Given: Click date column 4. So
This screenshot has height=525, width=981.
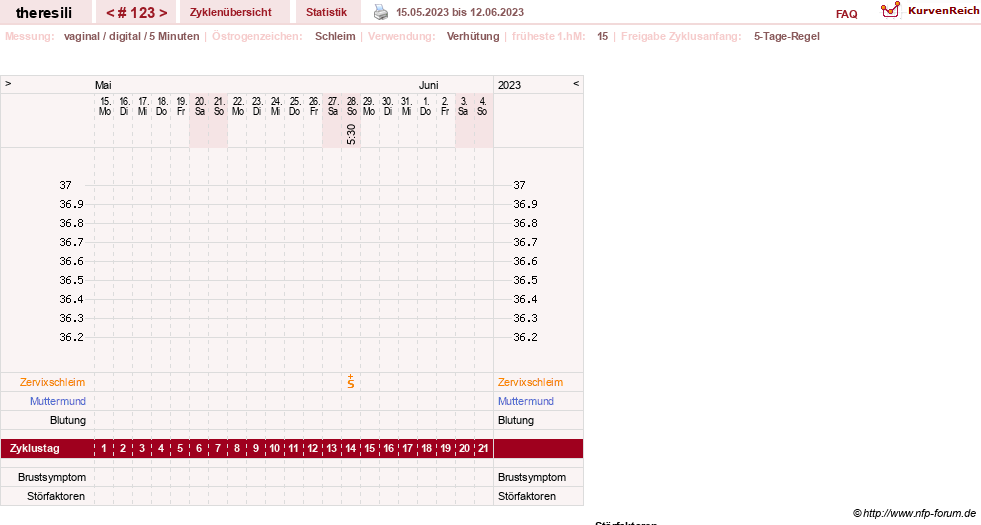Looking at the screenshot, I should 482,106.
